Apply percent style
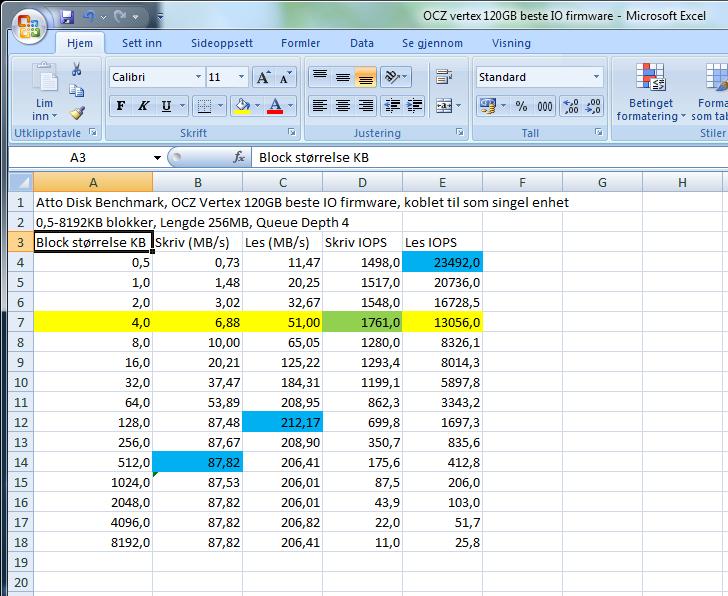 pyautogui.click(x=521, y=106)
